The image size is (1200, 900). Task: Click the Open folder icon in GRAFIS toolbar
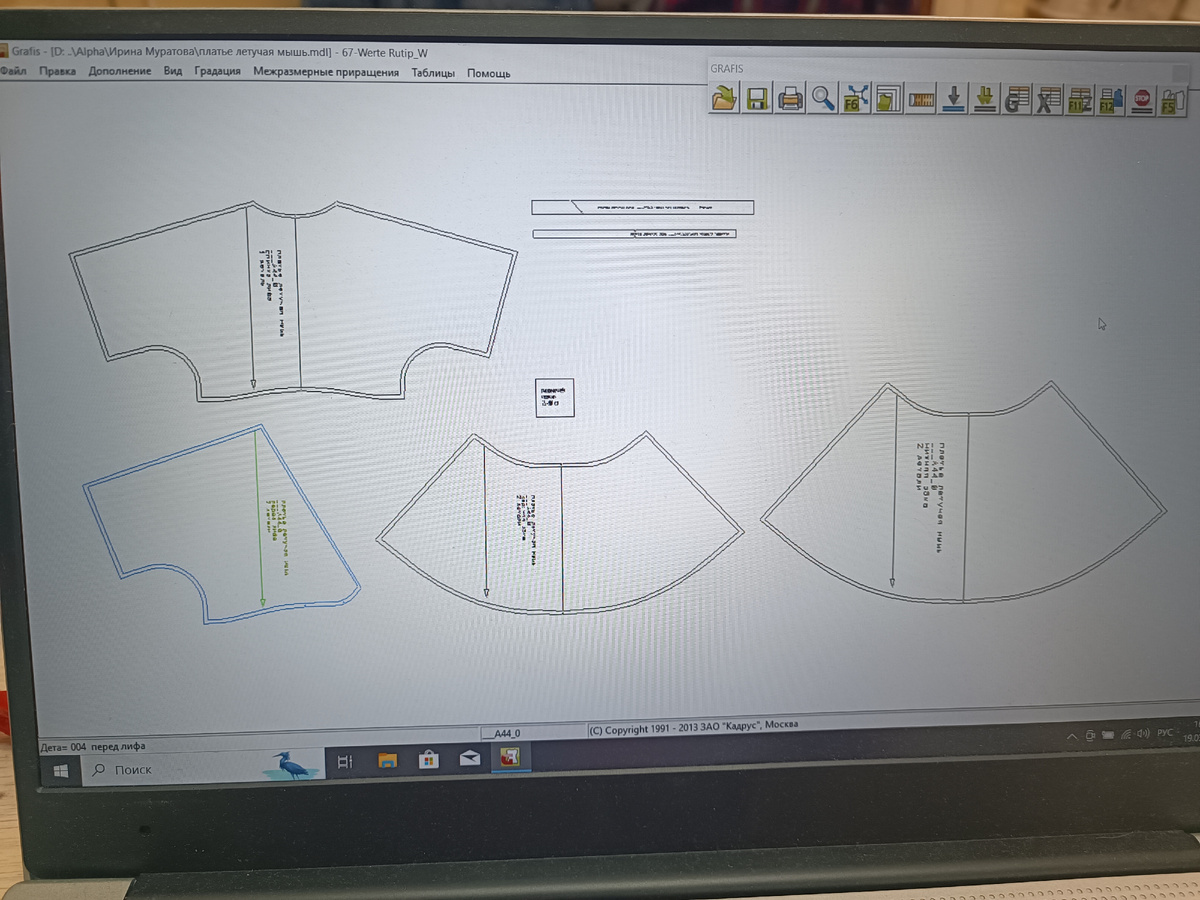[x=725, y=98]
